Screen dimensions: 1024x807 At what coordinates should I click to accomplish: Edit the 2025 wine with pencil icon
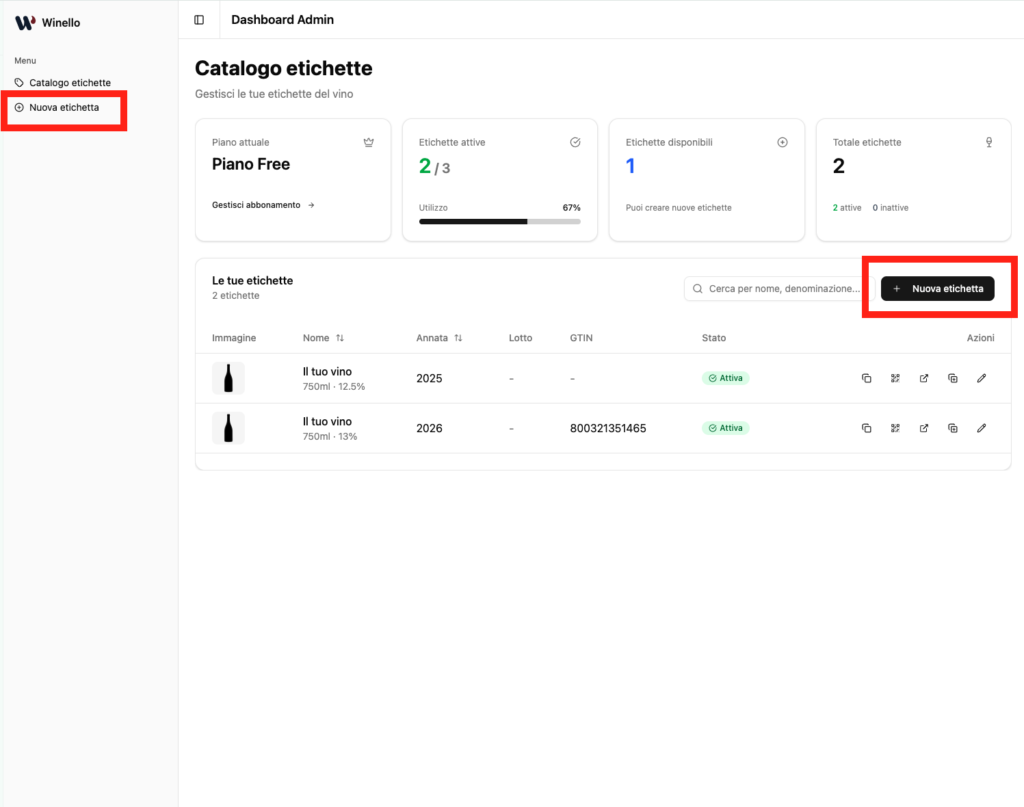[981, 378]
